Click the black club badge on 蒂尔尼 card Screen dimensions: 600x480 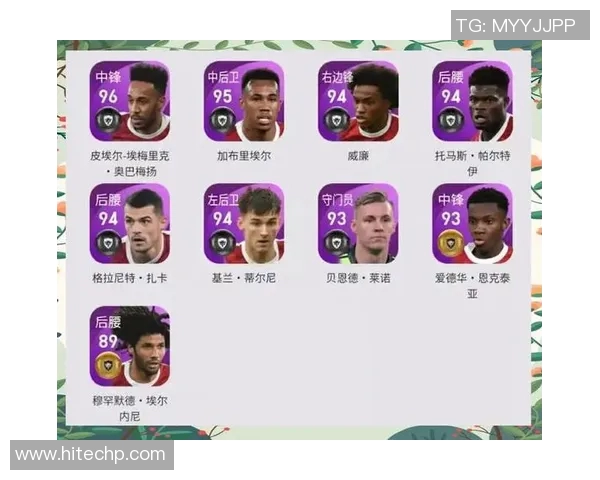coord(222,243)
